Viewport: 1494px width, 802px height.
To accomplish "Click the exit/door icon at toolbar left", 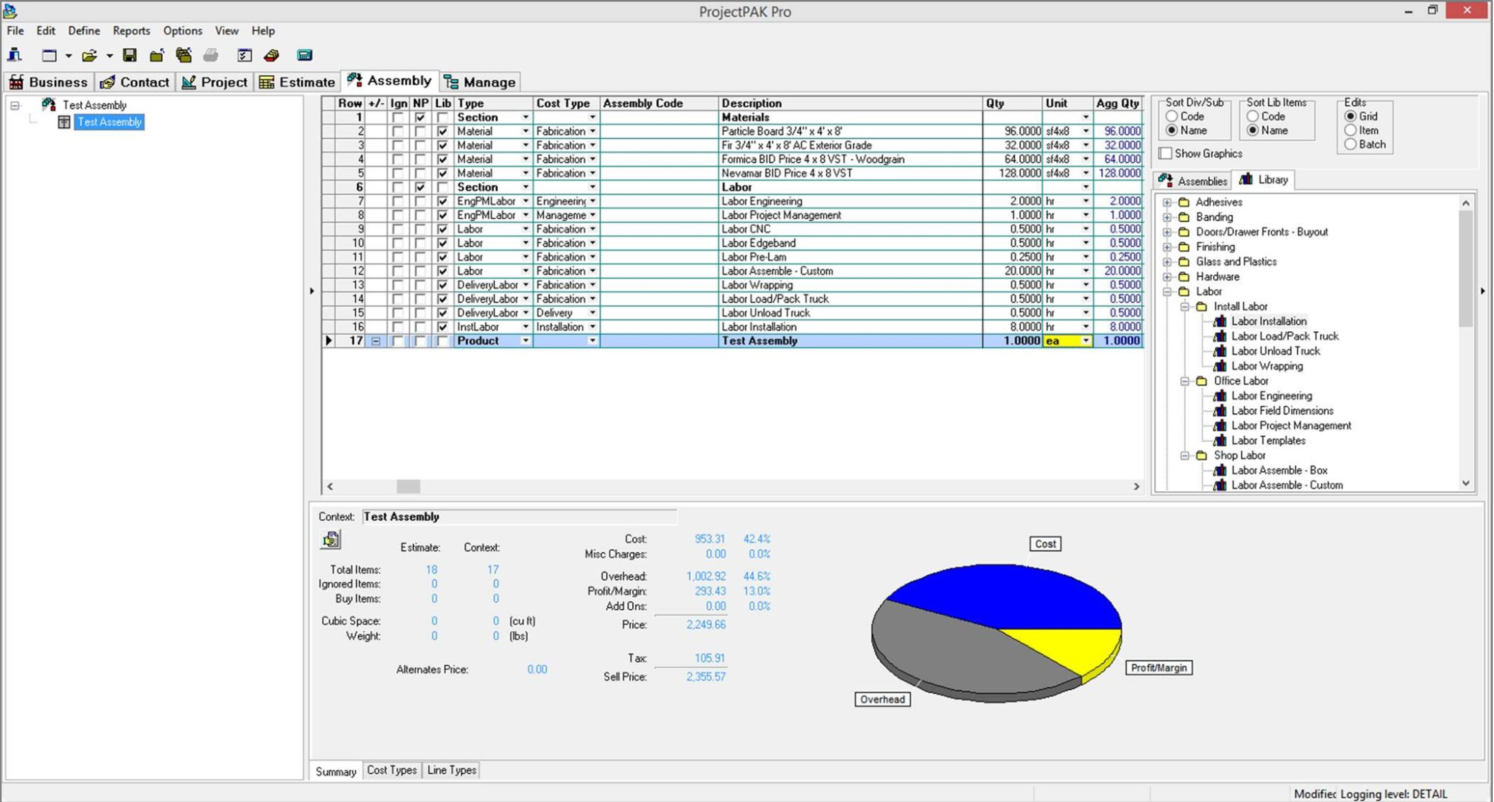I will [x=14, y=52].
